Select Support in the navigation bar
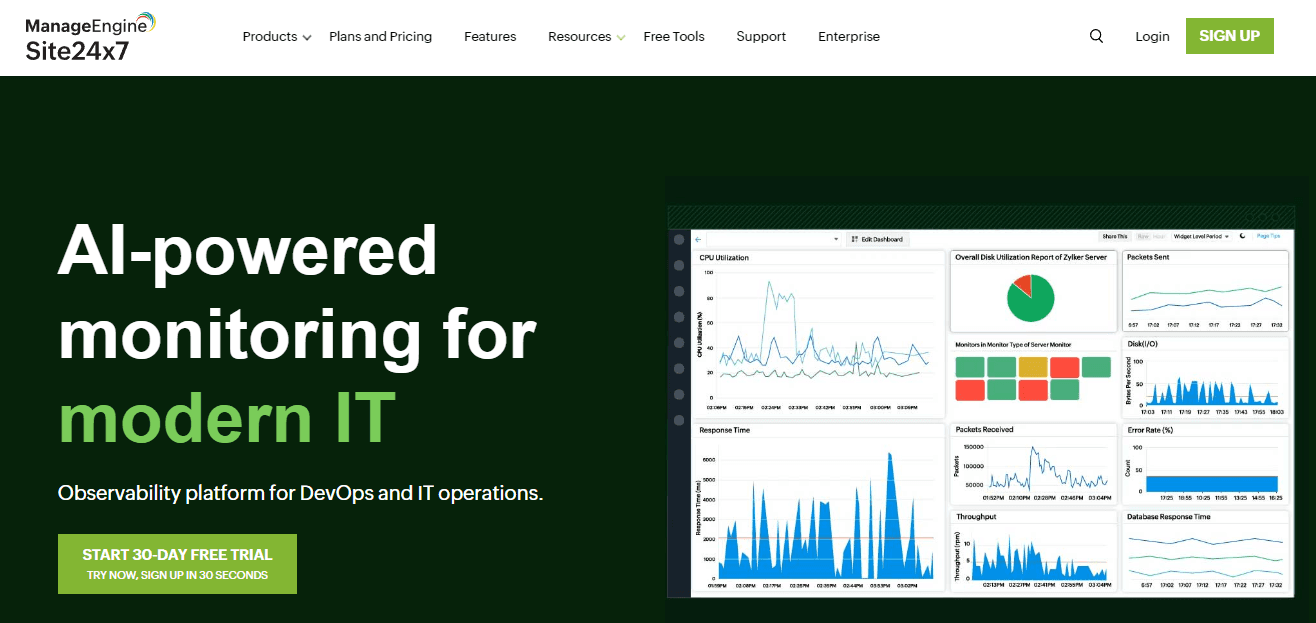 pyautogui.click(x=761, y=36)
